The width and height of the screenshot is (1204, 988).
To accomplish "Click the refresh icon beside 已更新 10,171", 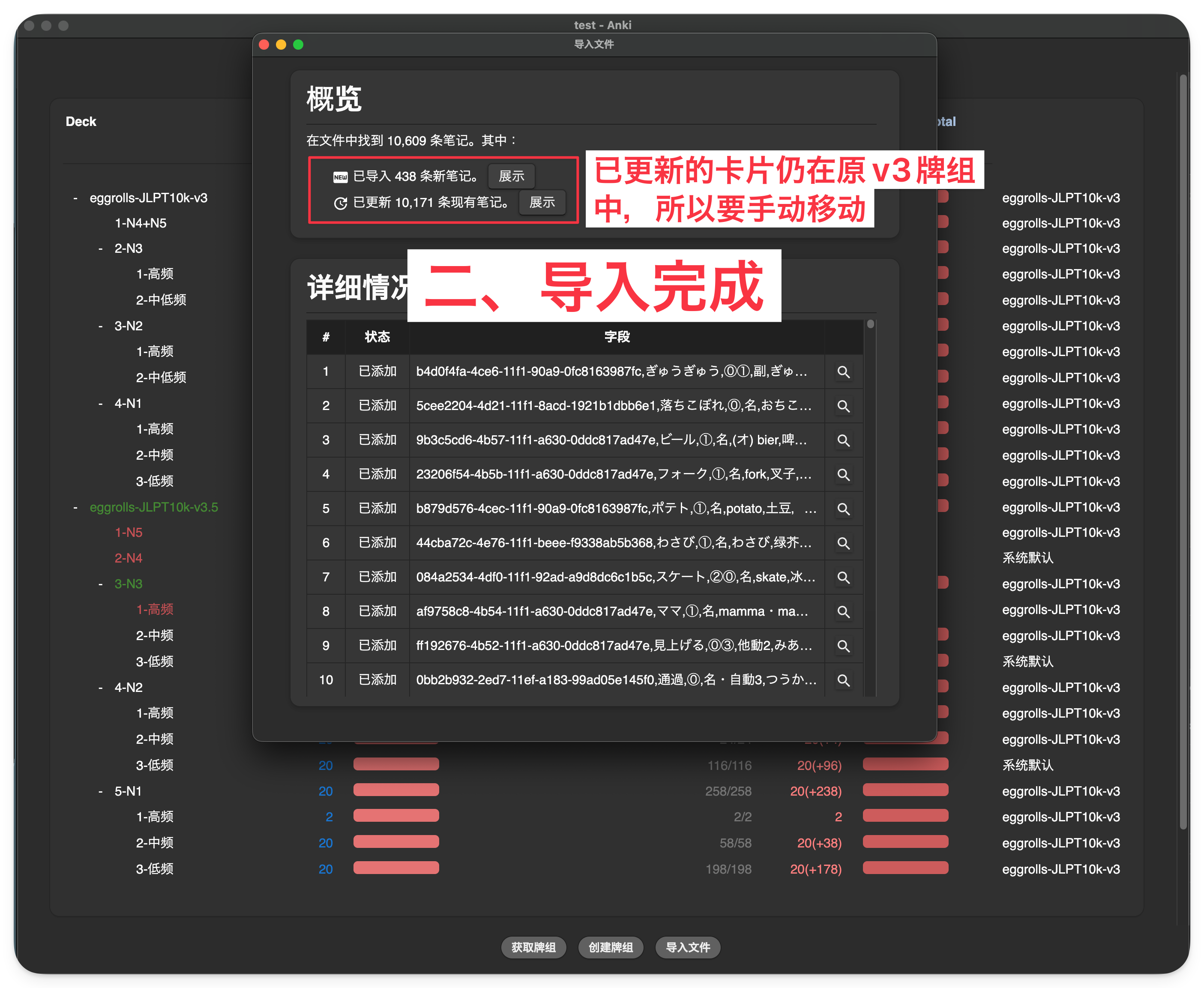I will (x=340, y=203).
